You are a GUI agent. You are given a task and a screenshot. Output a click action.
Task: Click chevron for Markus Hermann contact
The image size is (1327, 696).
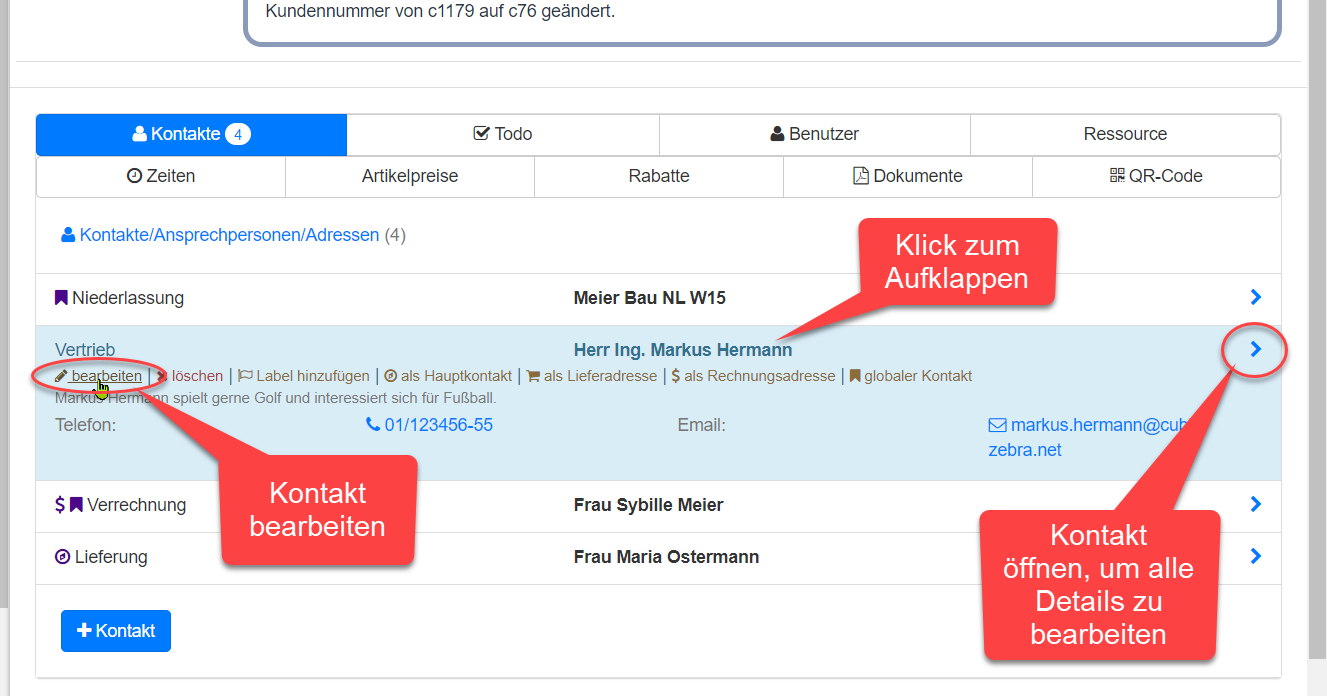click(1256, 349)
